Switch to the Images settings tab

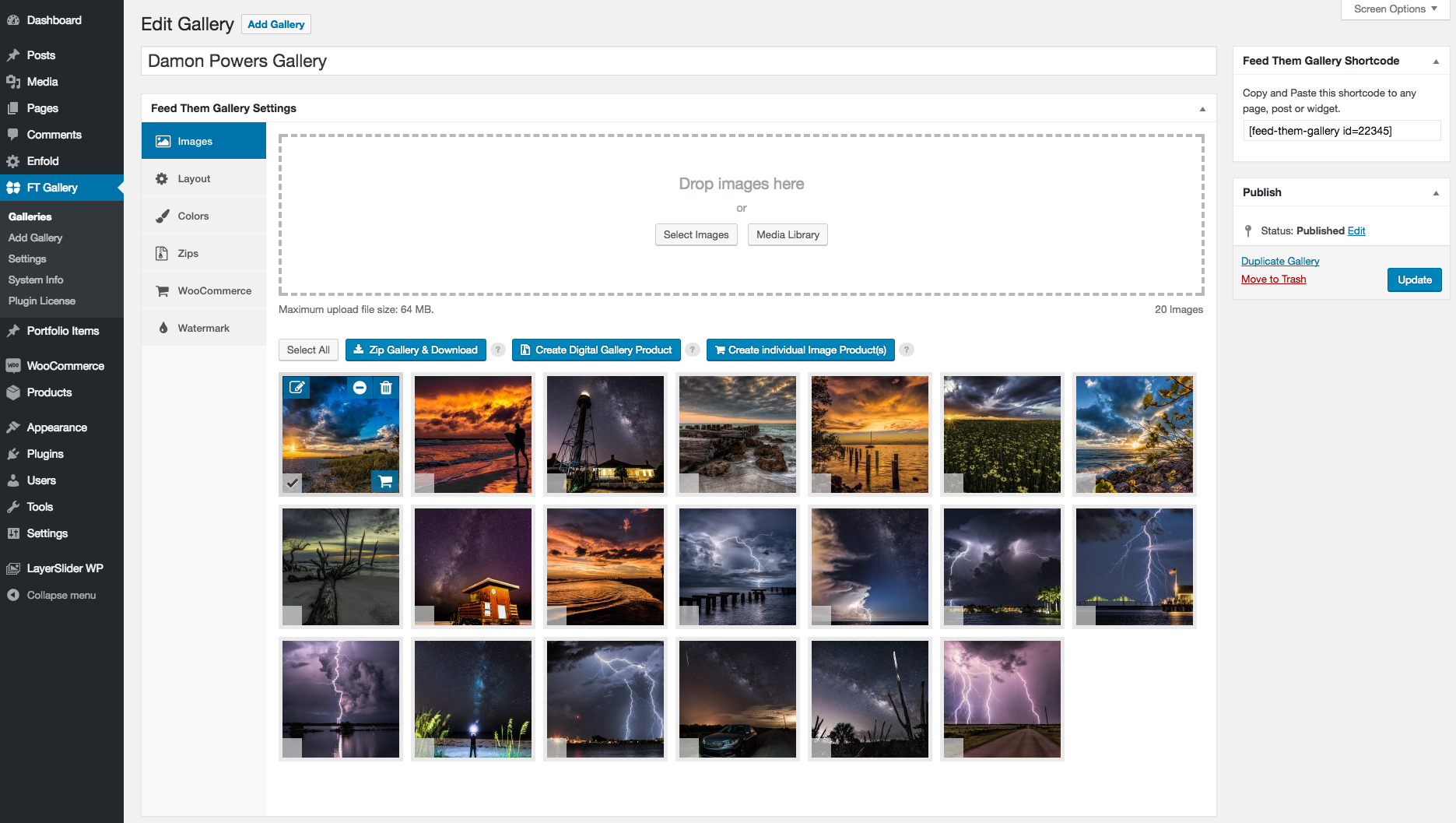click(204, 141)
